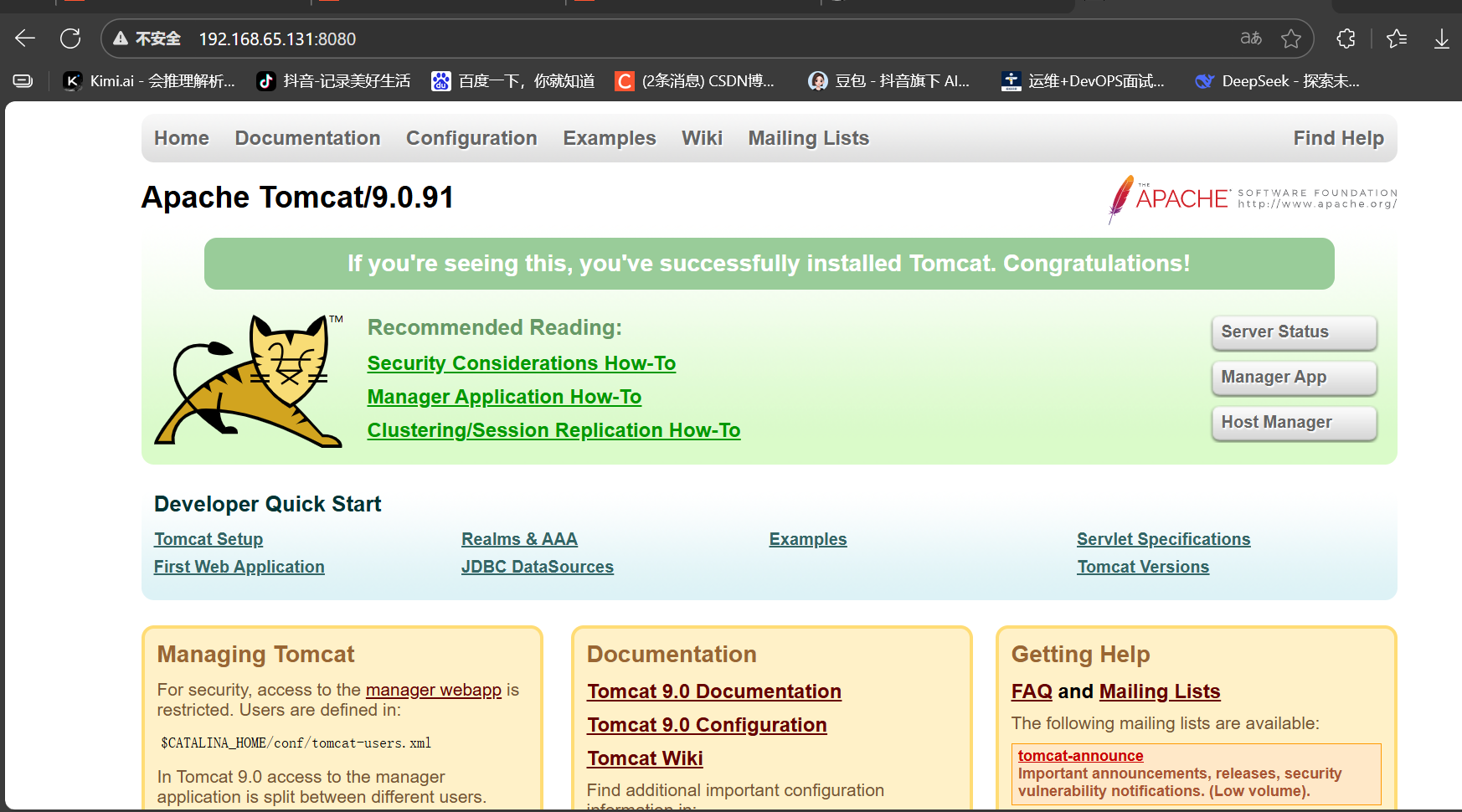Open the Mailing Lists link under Getting Help
Image resolution: width=1462 pixels, height=812 pixels.
click(1160, 691)
